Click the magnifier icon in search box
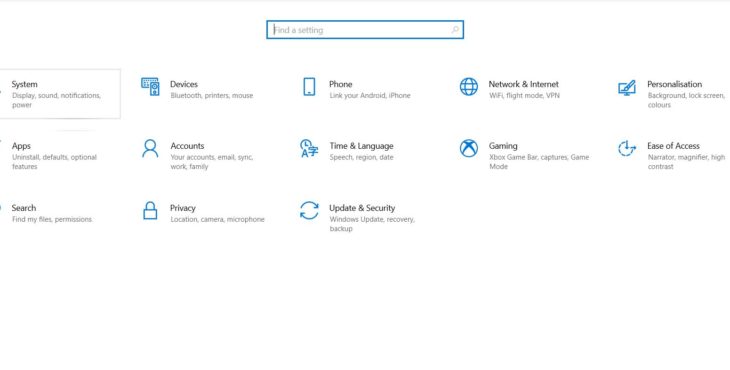The width and height of the screenshot is (730, 370). (455, 30)
